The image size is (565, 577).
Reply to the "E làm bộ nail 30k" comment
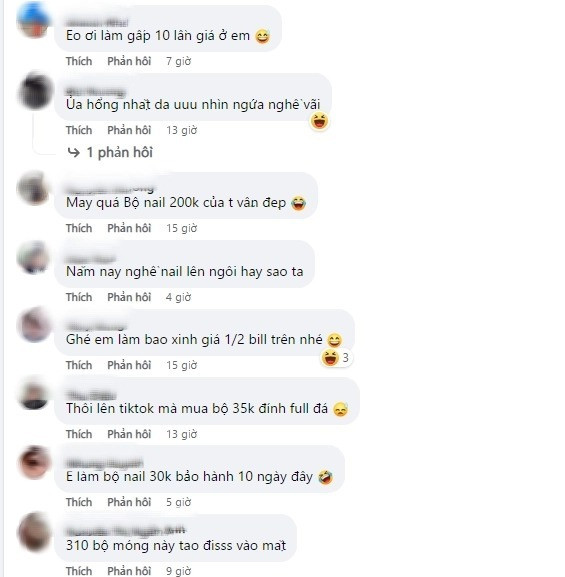coord(129,502)
